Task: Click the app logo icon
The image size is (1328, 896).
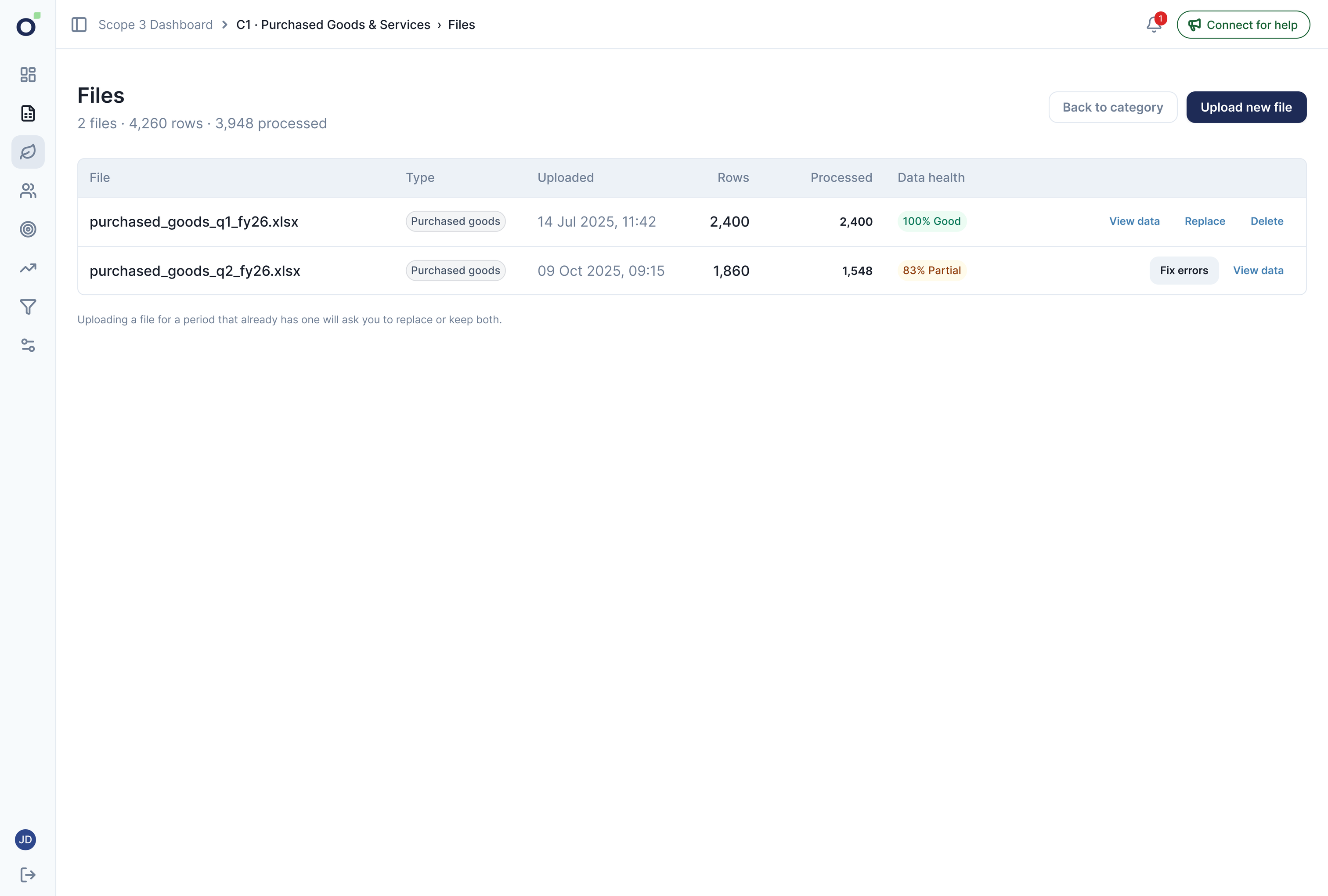Action: pyautogui.click(x=28, y=25)
